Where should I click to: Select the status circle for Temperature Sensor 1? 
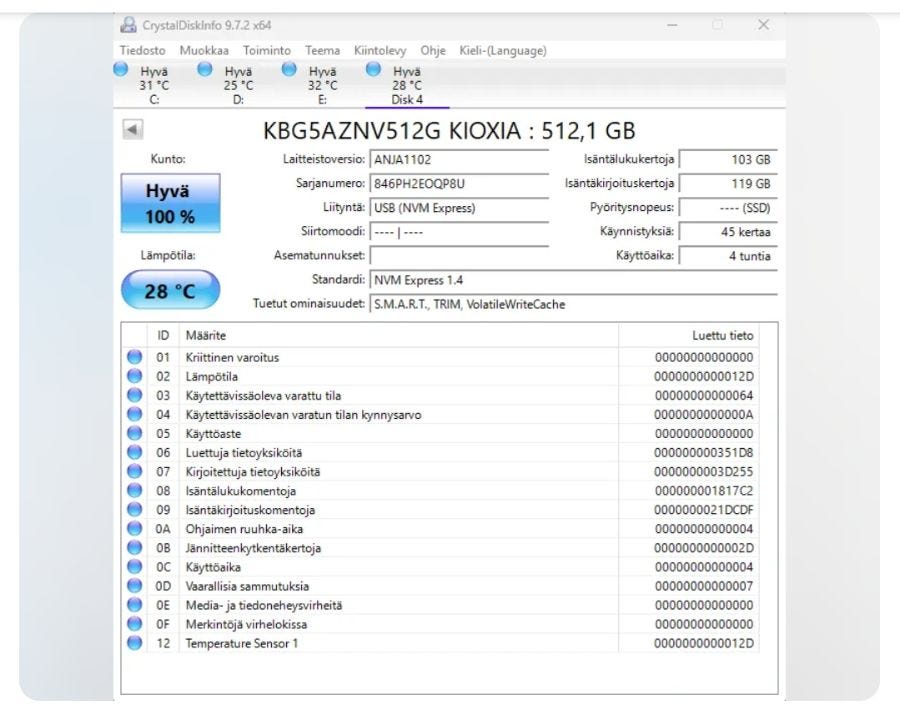point(134,643)
